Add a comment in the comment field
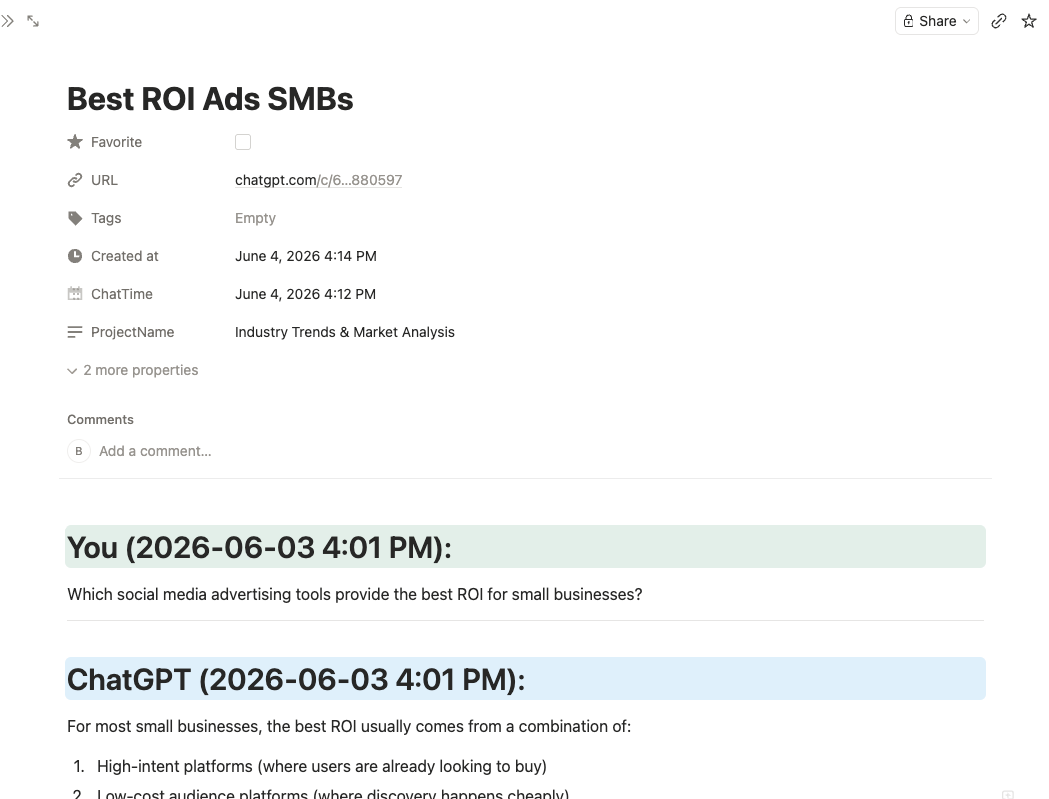Viewport: 1049px width, 799px height. click(x=155, y=451)
